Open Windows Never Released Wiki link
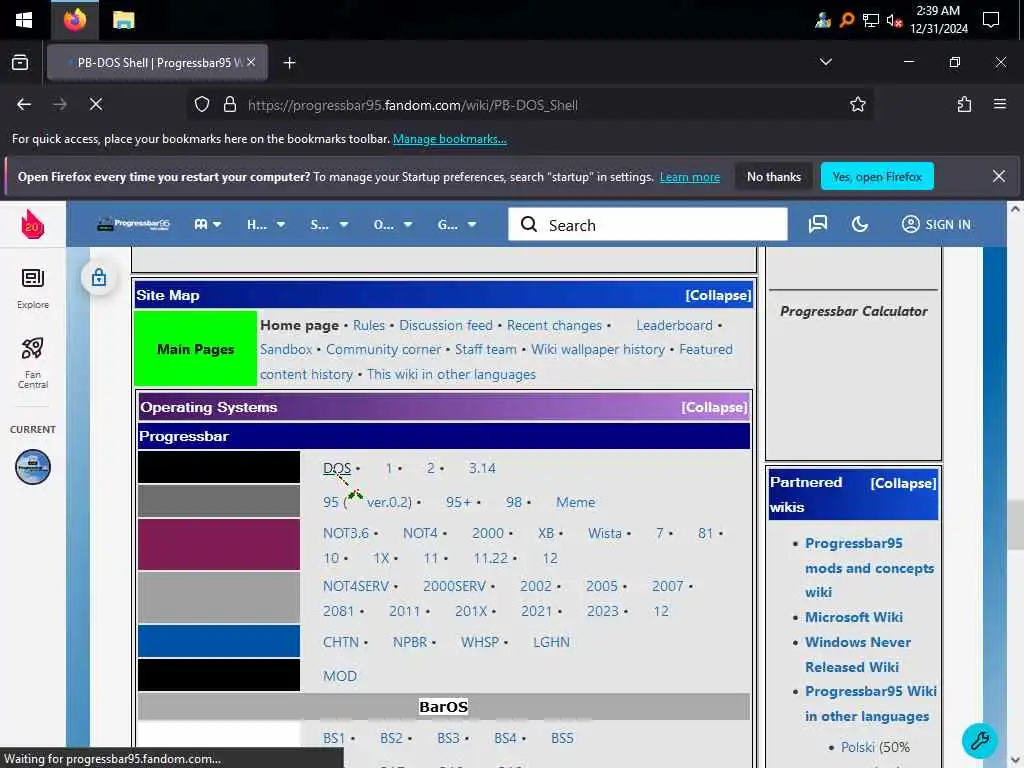 click(858, 654)
